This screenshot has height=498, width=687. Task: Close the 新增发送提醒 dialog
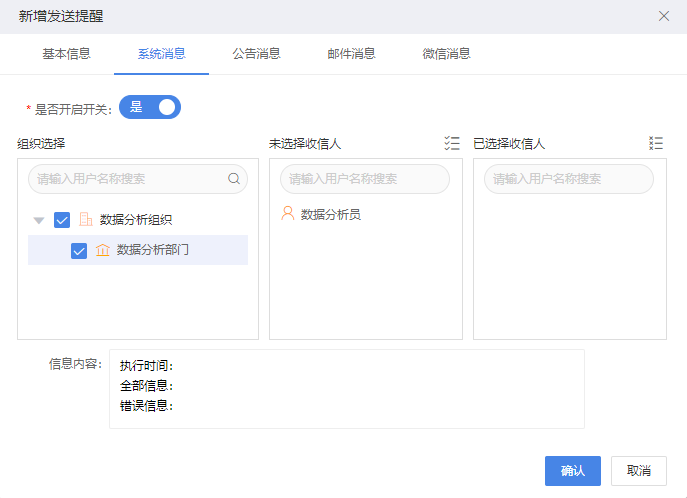point(664,16)
